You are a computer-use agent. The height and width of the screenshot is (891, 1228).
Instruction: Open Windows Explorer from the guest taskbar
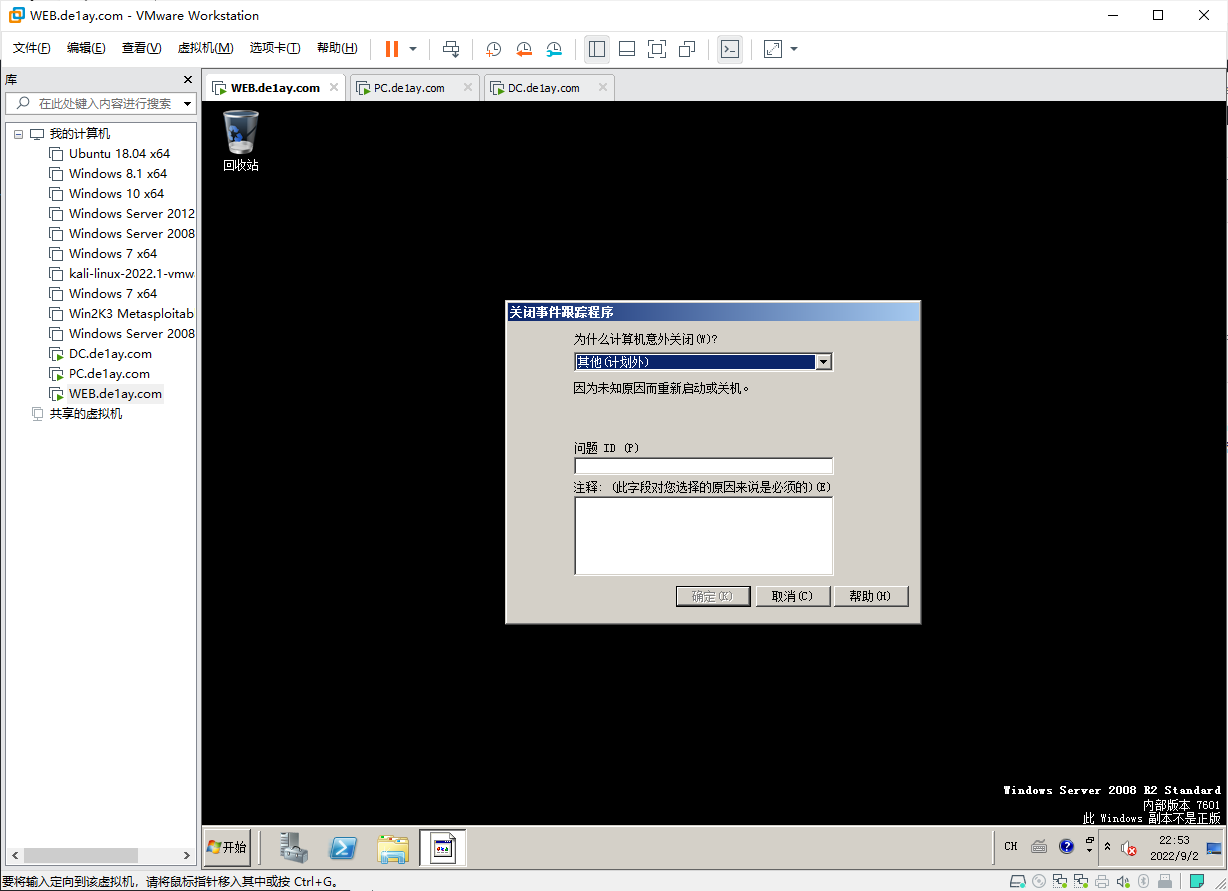393,848
